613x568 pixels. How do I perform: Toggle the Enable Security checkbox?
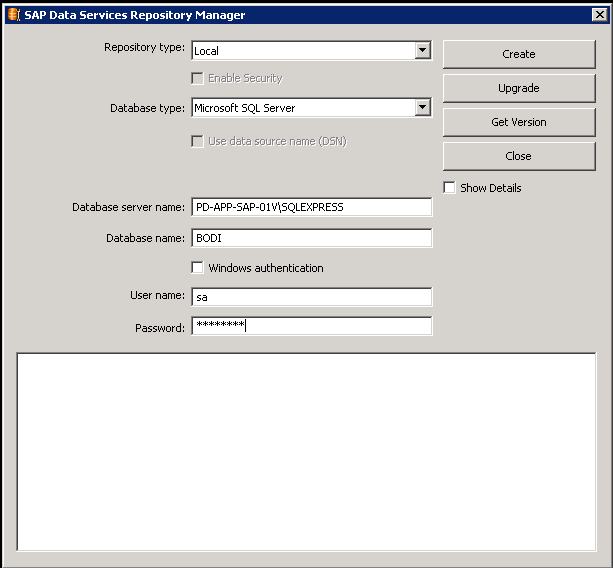pos(197,78)
